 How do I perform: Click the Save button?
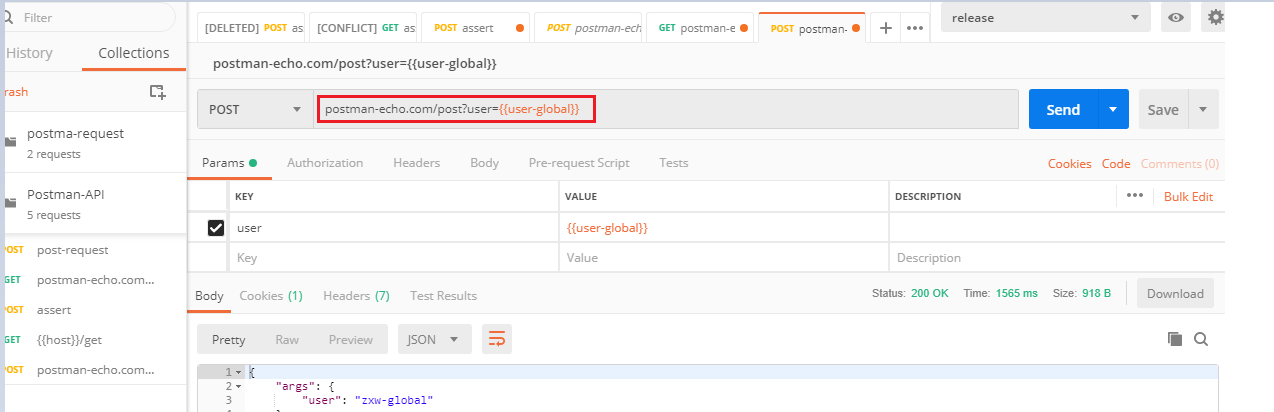pos(1163,109)
